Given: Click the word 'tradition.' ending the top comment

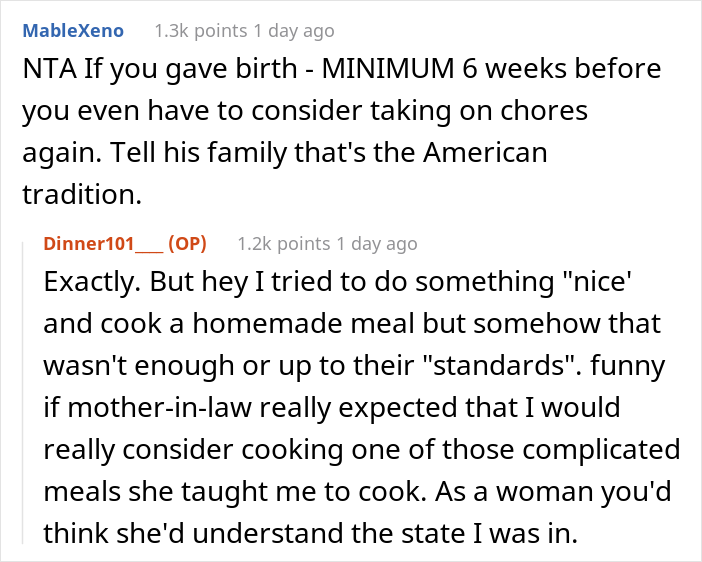Looking at the screenshot, I should tap(82, 195).
